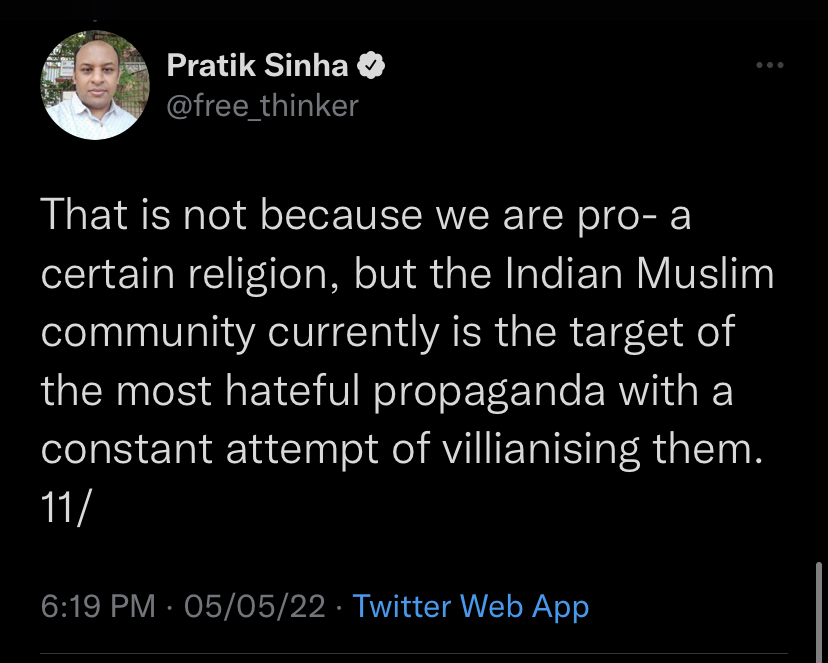Open the @free_thinker handle
Screen dimensions: 828x663
click(262, 105)
